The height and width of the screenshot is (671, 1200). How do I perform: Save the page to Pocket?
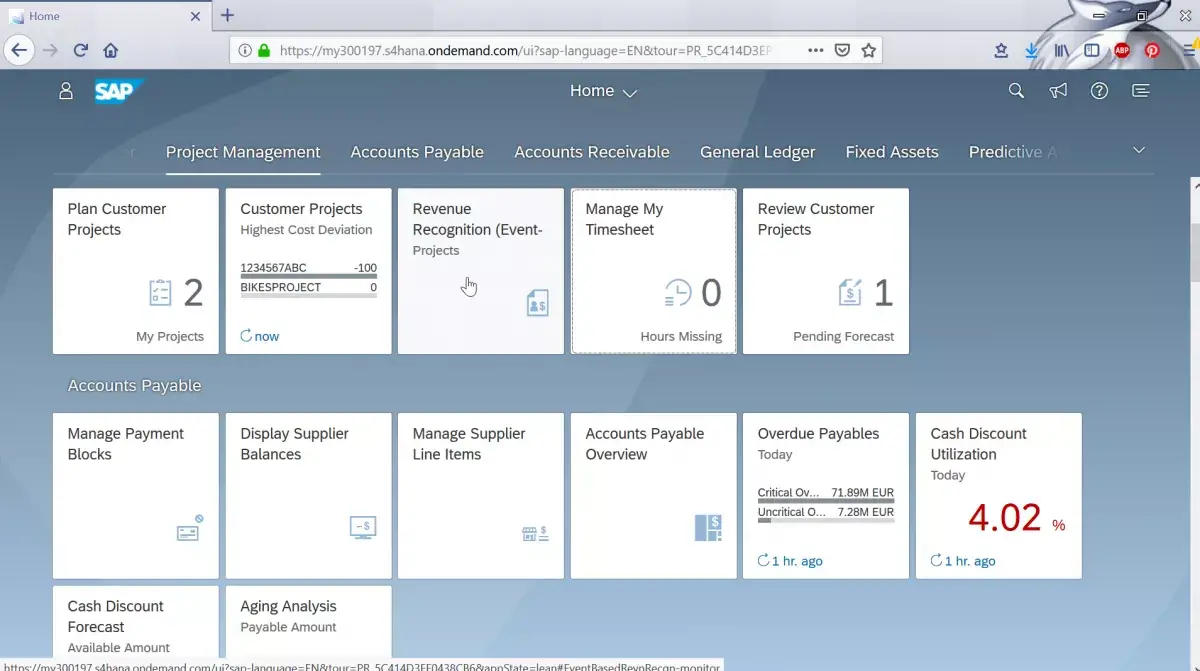coord(842,50)
